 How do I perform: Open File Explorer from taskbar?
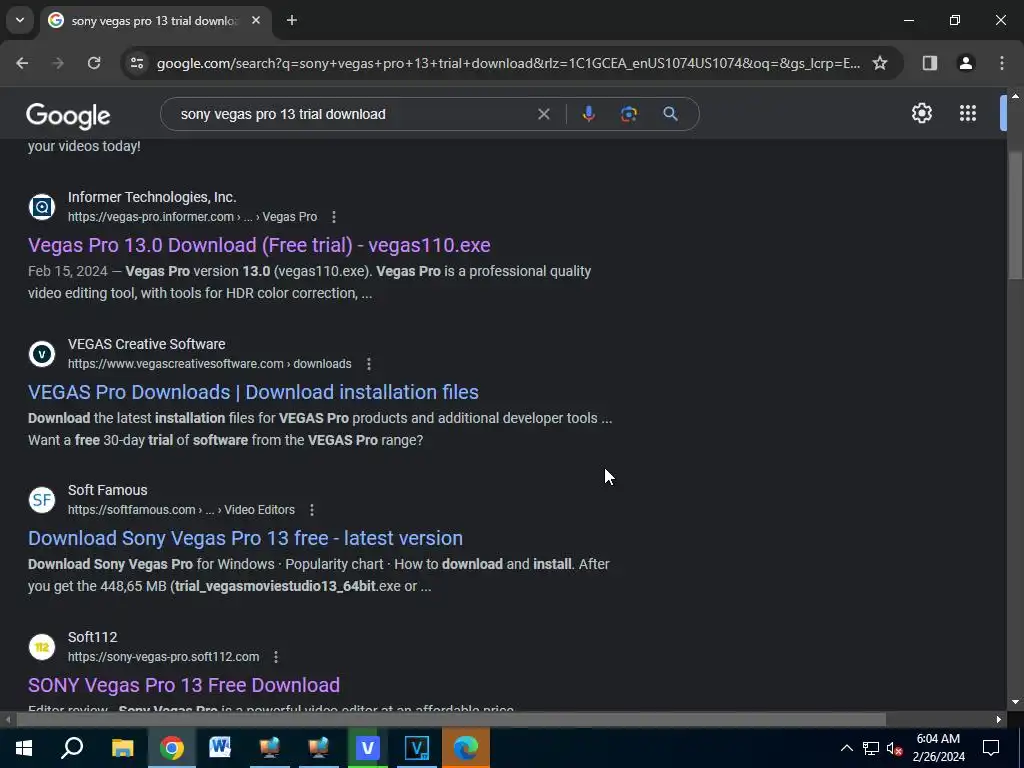click(x=122, y=748)
